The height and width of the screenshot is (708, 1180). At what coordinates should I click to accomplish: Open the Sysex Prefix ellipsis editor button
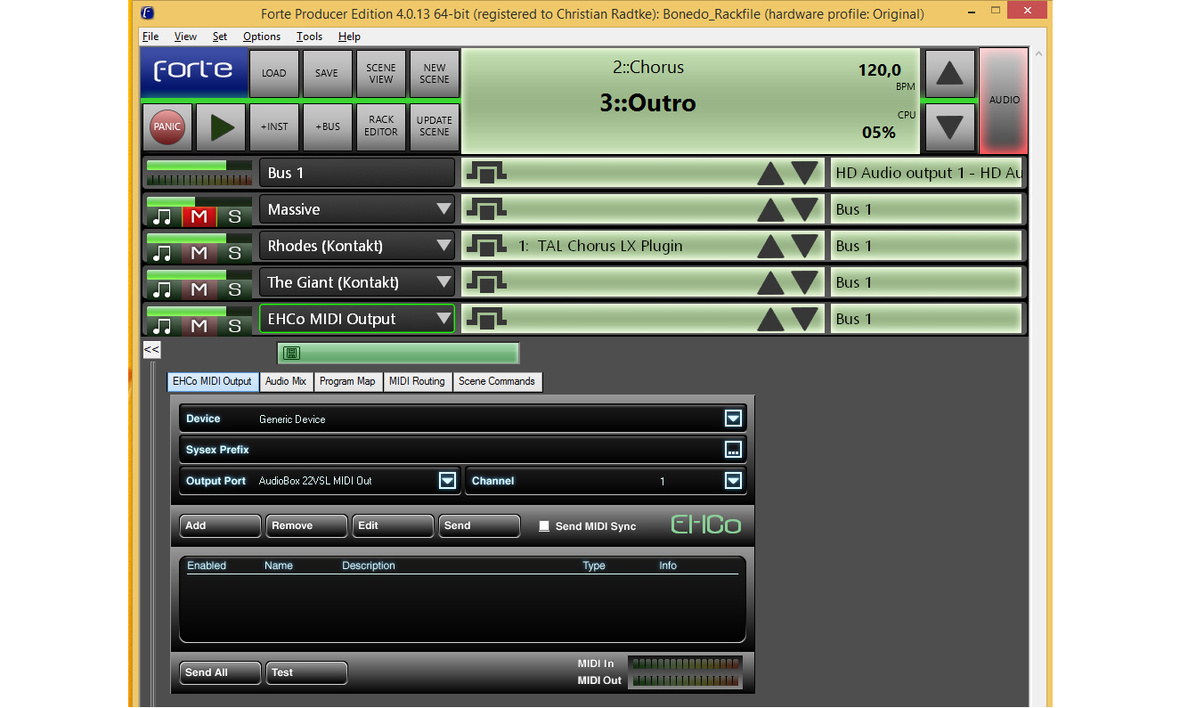[733, 450]
